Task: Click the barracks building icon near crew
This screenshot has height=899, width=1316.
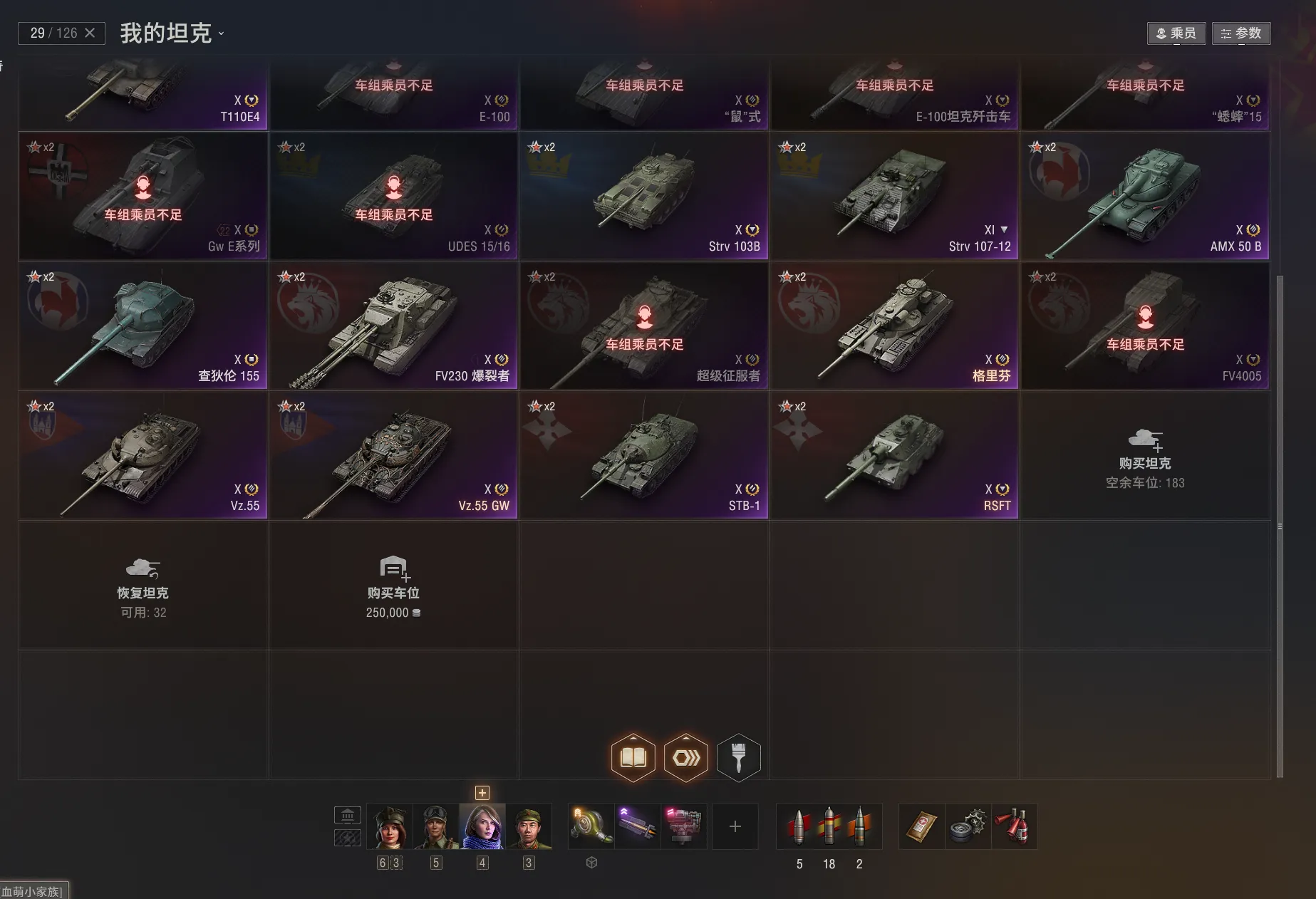Action: (x=348, y=815)
